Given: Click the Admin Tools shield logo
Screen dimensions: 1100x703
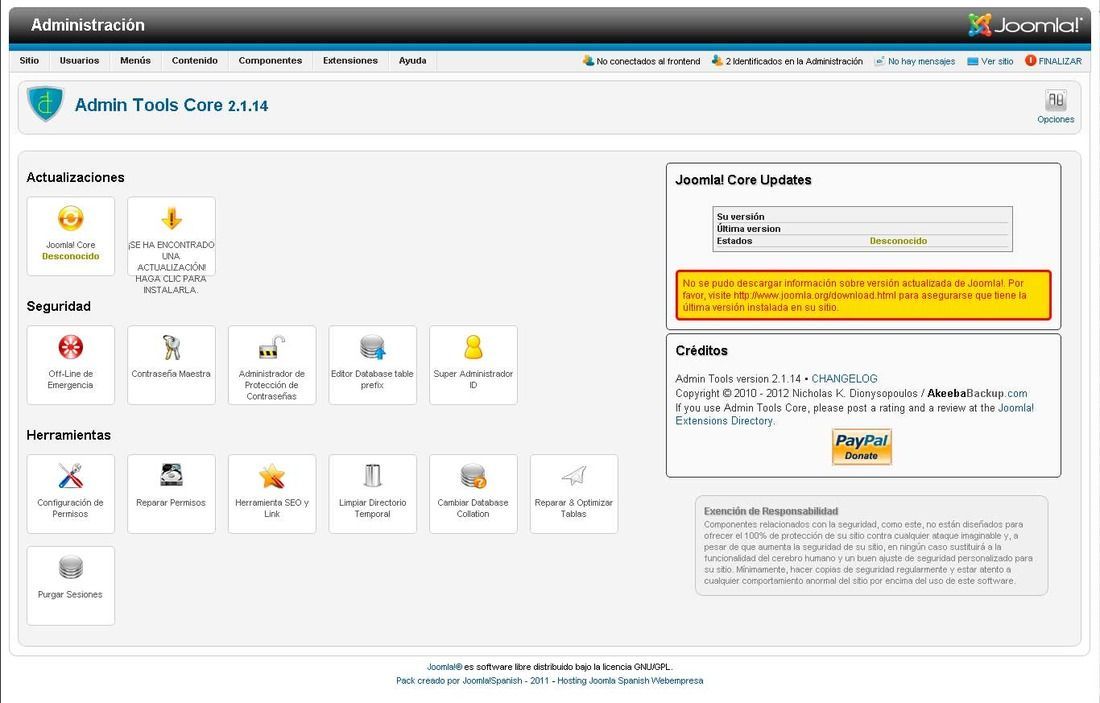Looking at the screenshot, I should pos(46,103).
